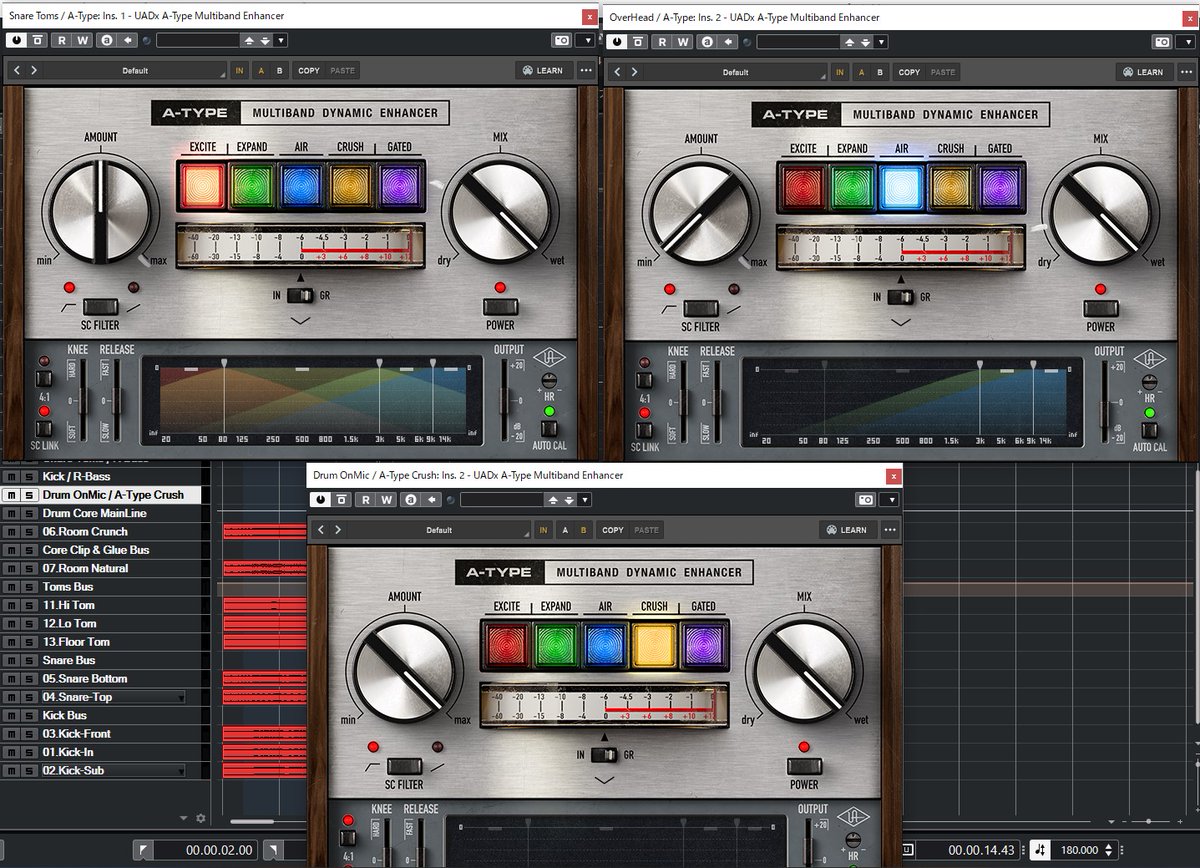Choose Gated in Drum OnMic plugin
Viewport: 1200px width, 868px height.
(702, 645)
